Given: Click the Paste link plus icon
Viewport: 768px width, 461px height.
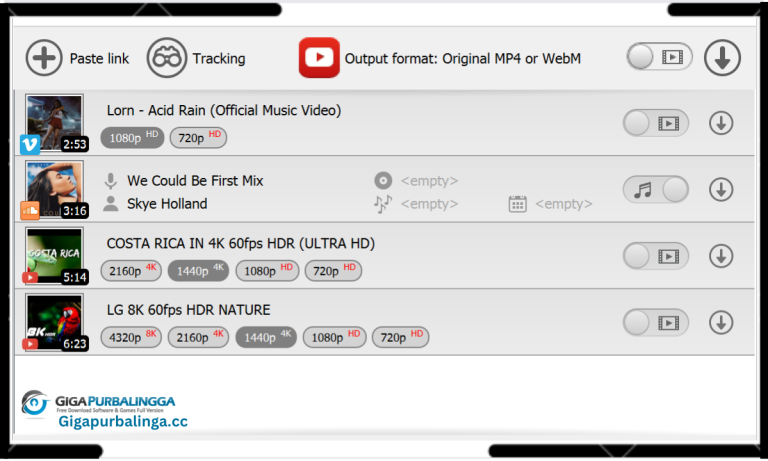Looking at the screenshot, I should click(44, 58).
